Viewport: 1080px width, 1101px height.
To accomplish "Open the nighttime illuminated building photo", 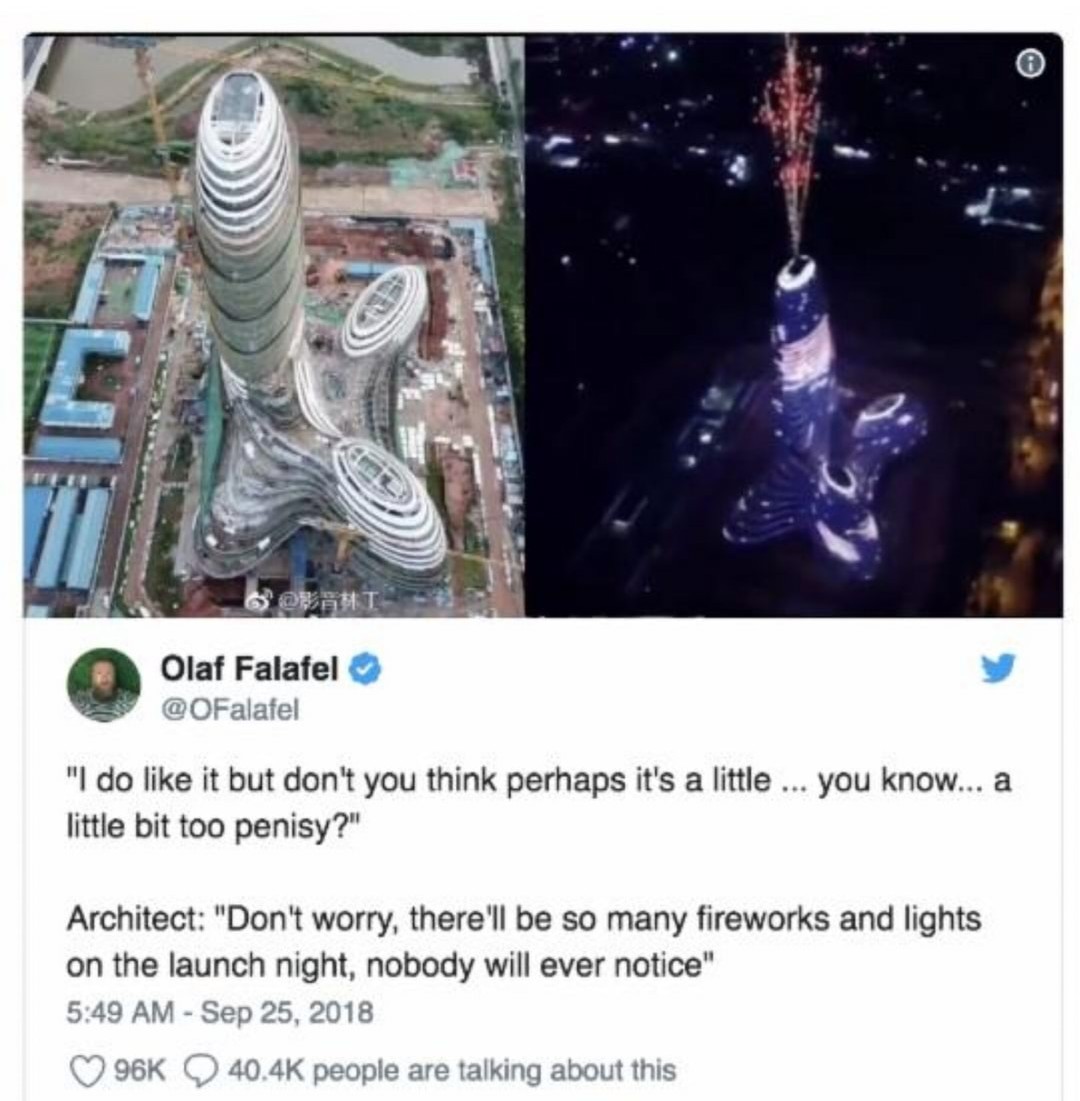I will pyautogui.click(x=793, y=325).
